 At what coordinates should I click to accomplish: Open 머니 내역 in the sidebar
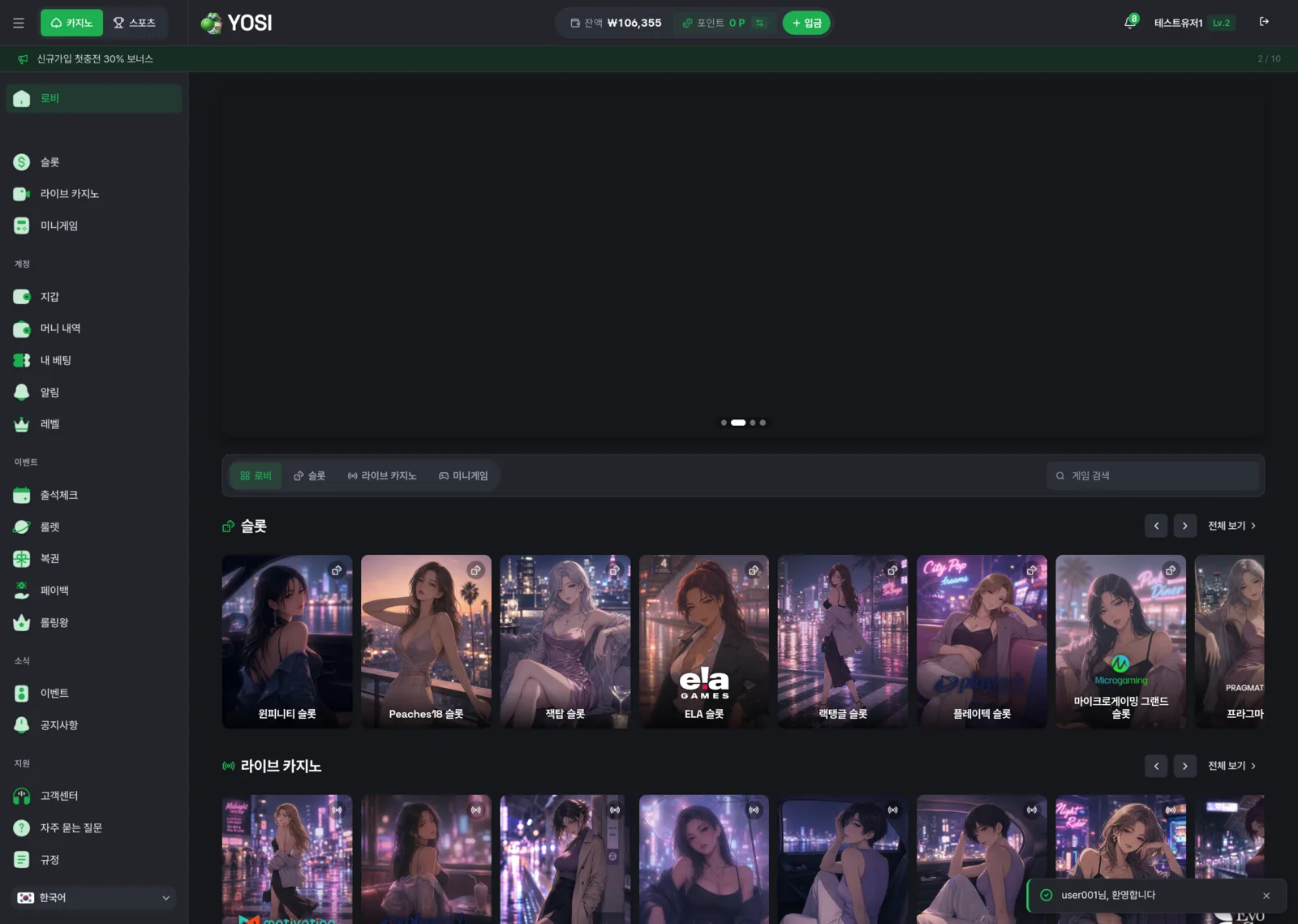94,329
